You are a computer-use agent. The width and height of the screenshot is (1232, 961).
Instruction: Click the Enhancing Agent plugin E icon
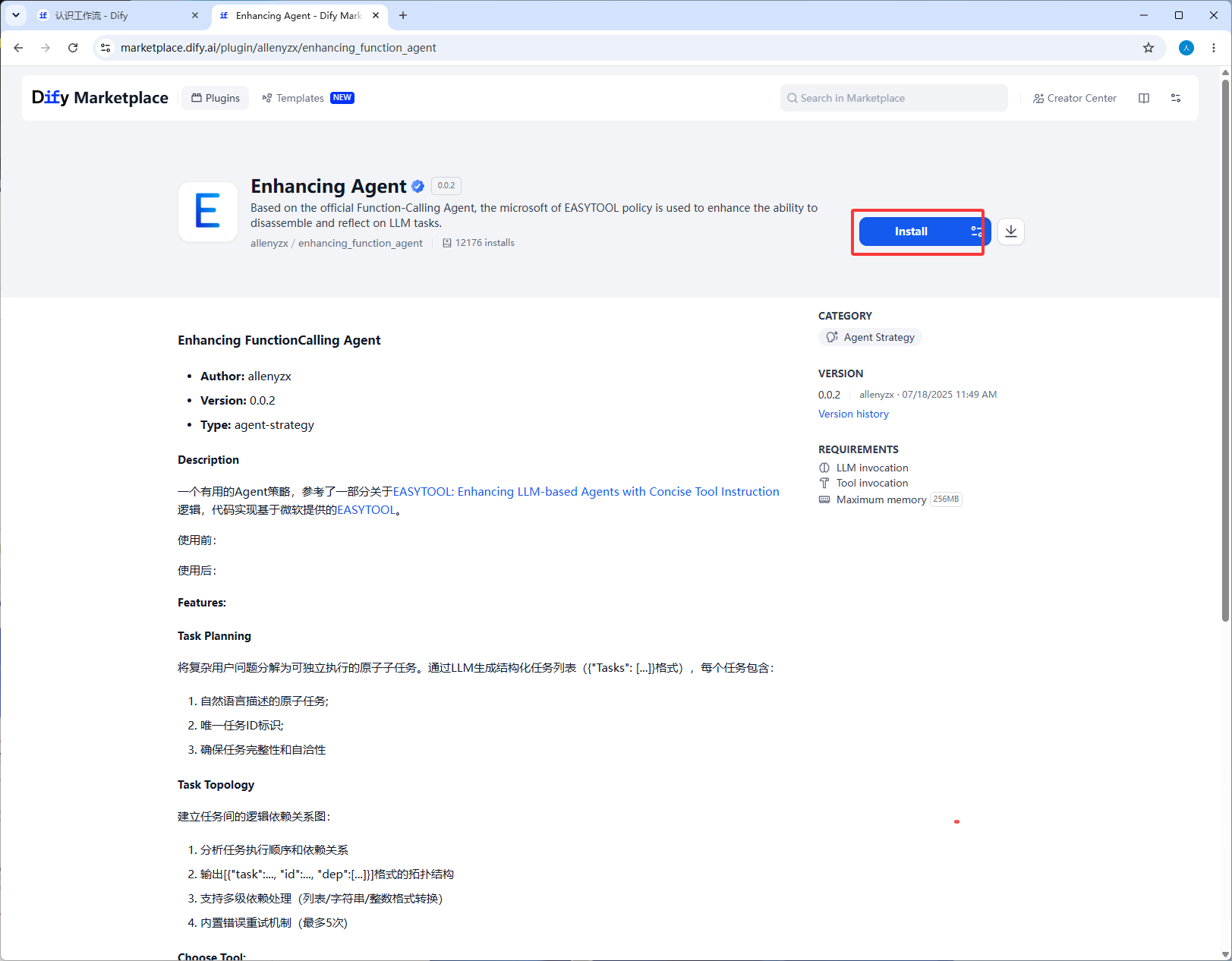208,211
